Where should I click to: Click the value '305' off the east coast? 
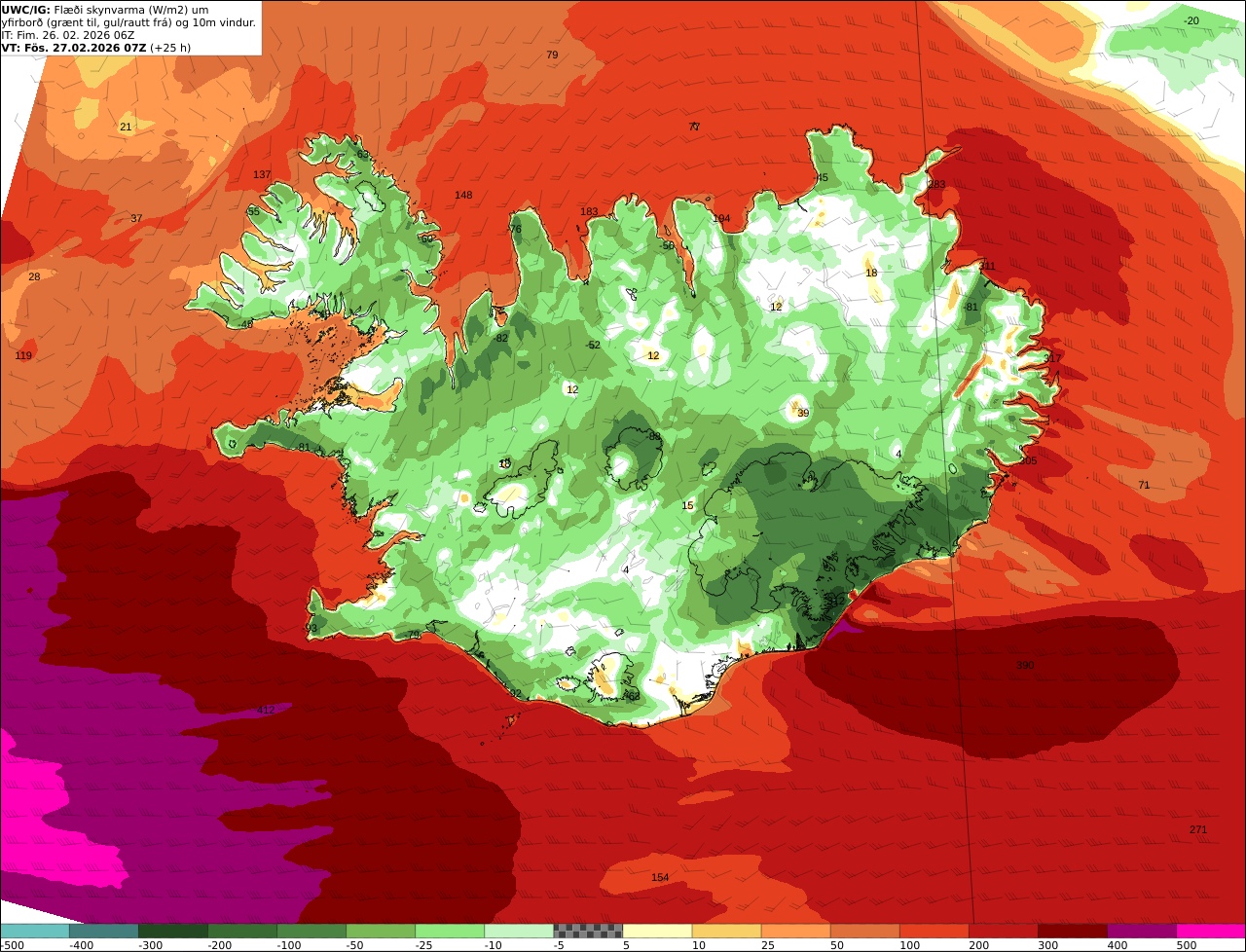tap(1028, 461)
